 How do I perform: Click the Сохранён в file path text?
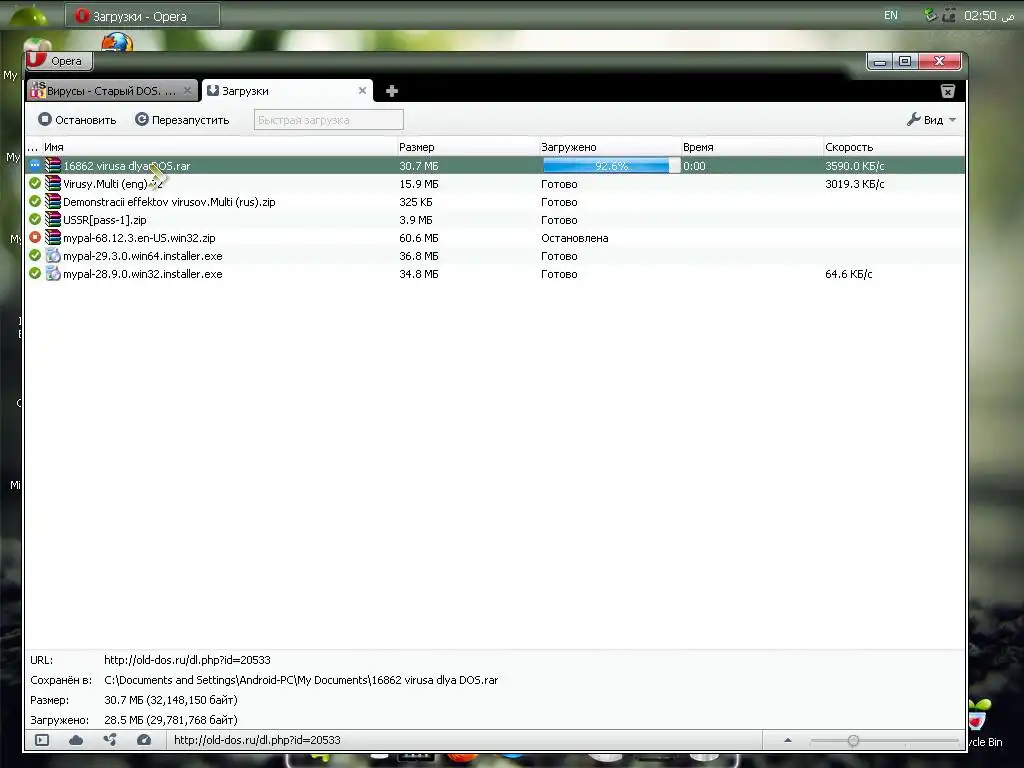(x=300, y=680)
